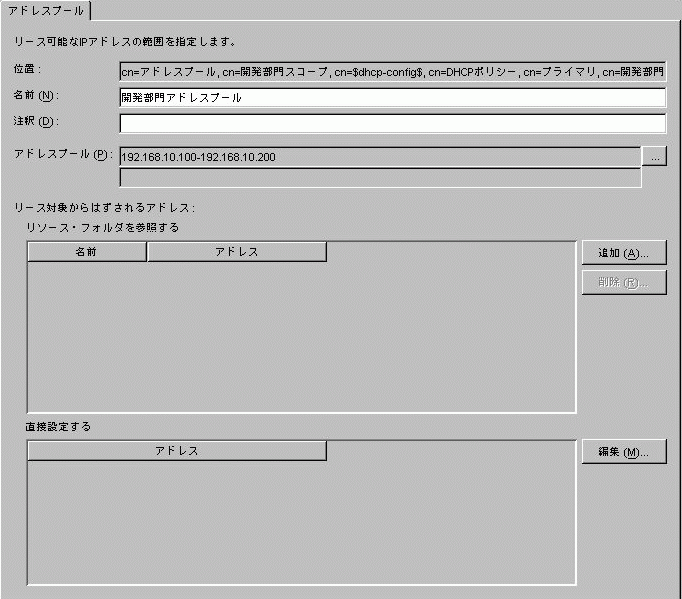This screenshot has height=599, width=682.
Task: Focus the 名前 (N) input field
Action: pyautogui.click(x=392, y=97)
